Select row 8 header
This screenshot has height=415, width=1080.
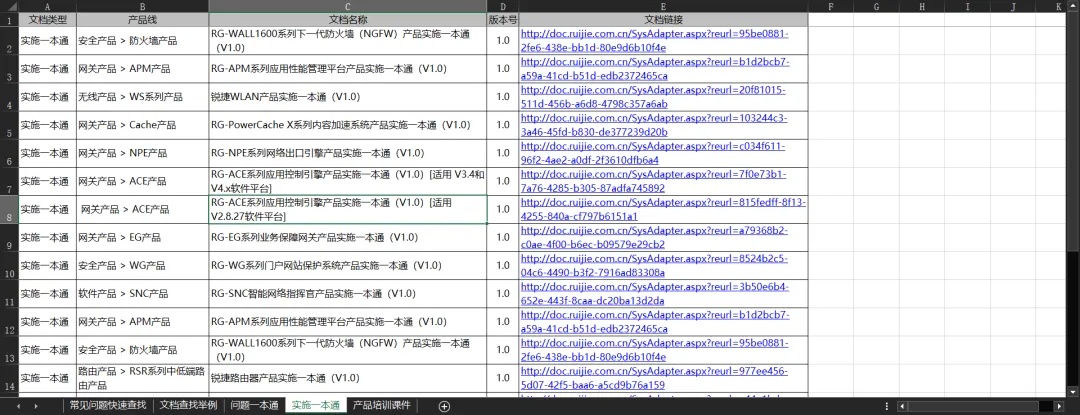pos(9,209)
